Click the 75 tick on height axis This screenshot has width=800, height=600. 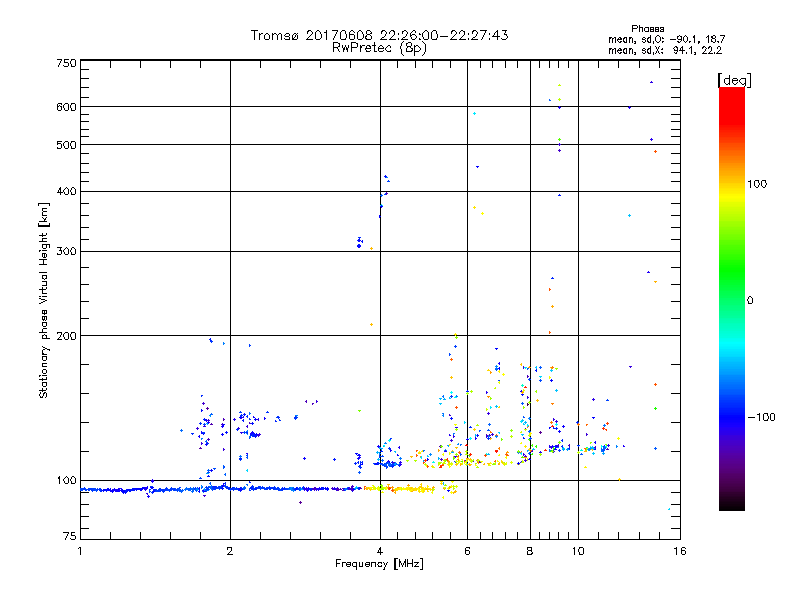[68, 539]
